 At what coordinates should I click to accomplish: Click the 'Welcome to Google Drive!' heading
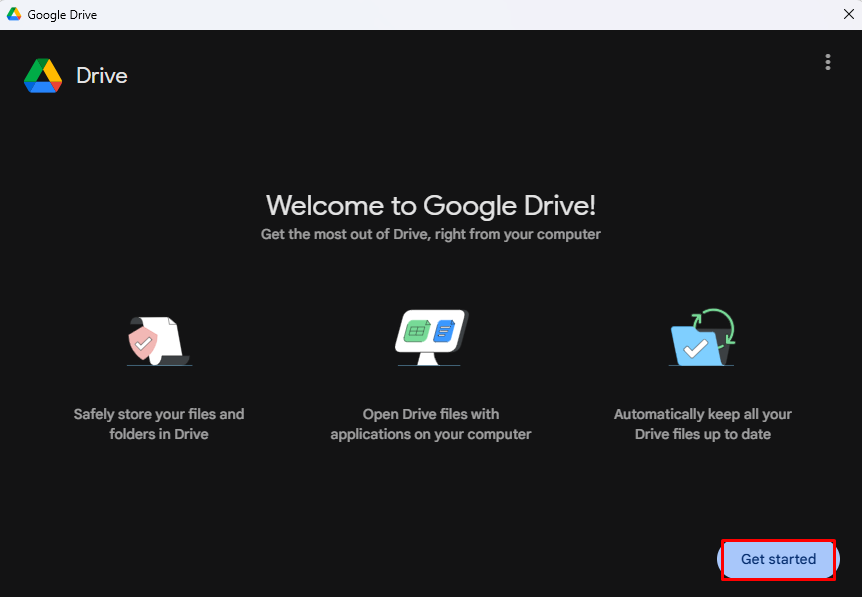coord(430,206)
